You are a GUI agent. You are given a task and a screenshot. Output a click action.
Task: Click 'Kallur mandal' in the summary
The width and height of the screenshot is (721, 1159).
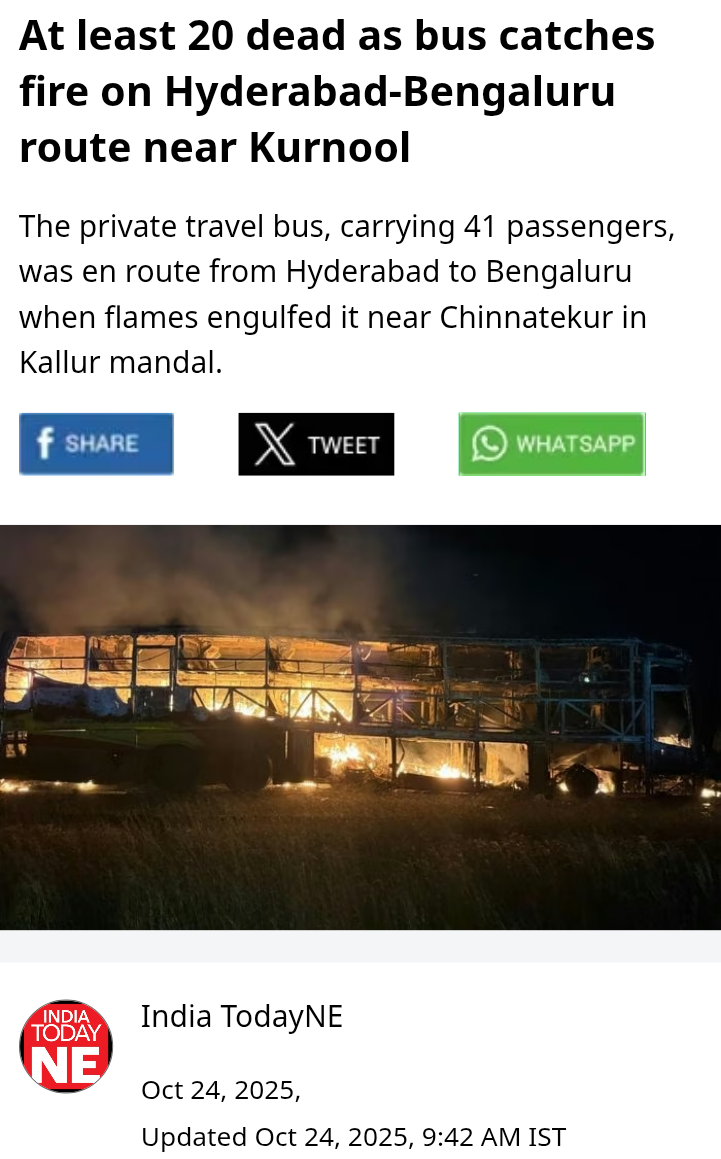click(x=121, y=362)
